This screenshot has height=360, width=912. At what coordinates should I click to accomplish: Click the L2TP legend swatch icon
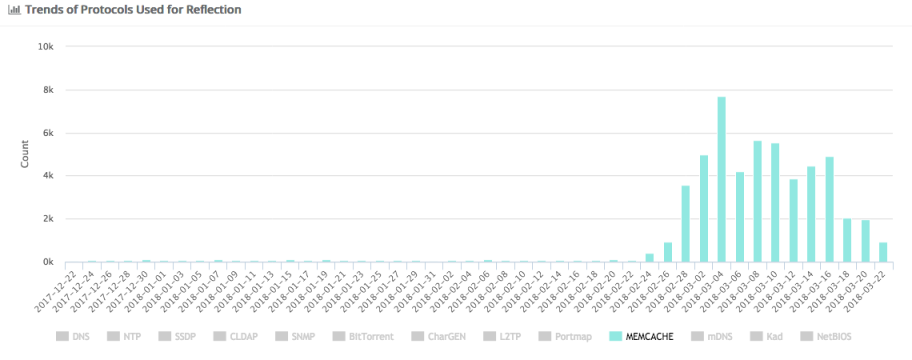pyautogui.click(x=490, y=336)
